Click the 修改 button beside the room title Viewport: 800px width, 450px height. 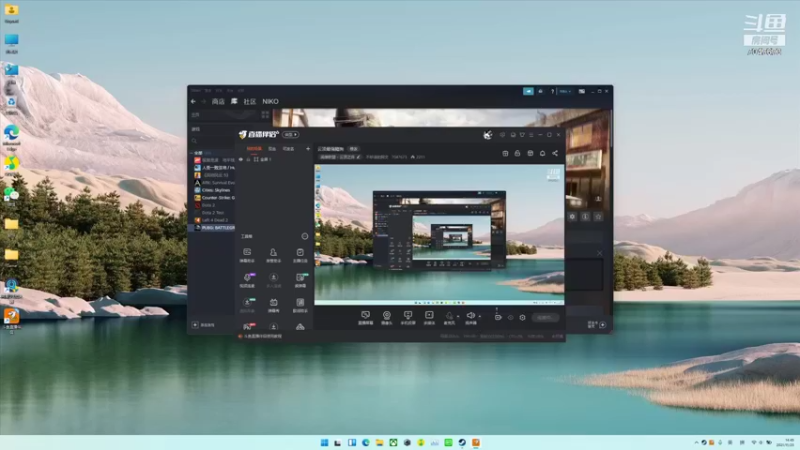(x=354, y=149)
